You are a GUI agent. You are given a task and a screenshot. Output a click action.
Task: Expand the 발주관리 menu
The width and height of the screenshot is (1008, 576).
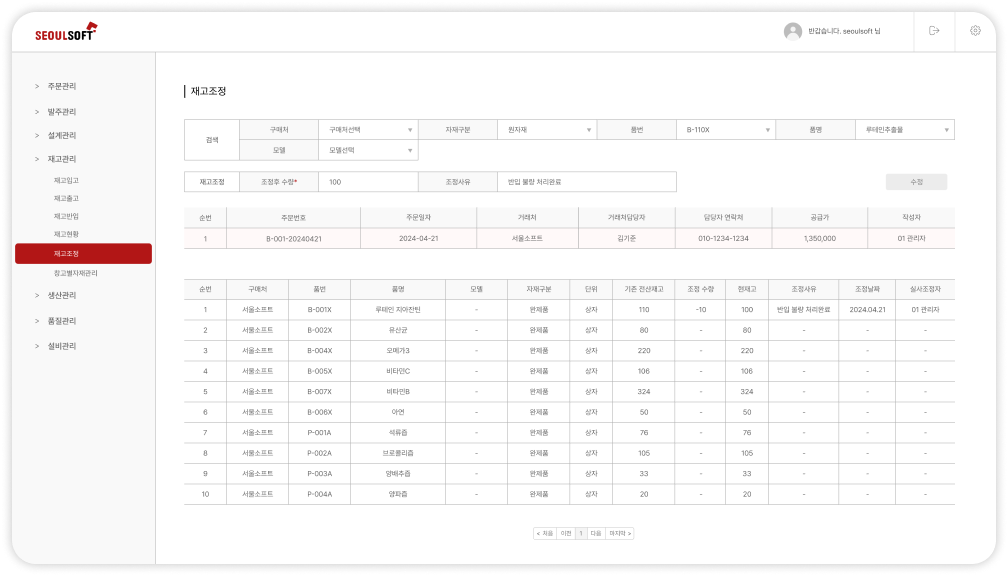pos(62,112)
